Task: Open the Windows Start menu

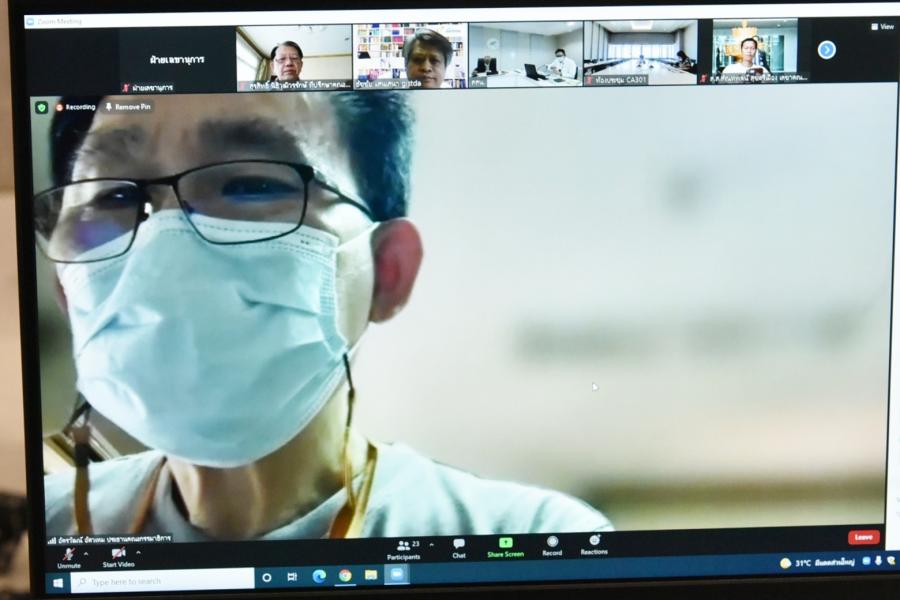Action: click(x=57, y=582)
